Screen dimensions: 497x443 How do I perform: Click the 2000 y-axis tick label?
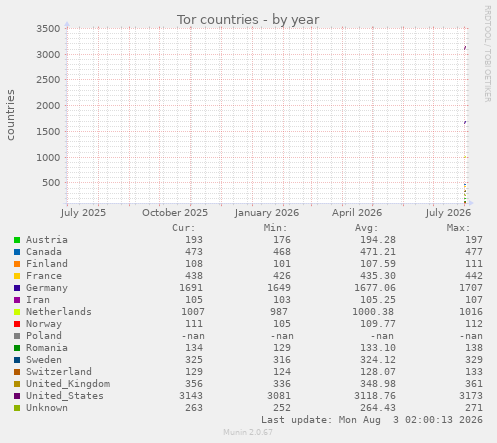(48, 106)
